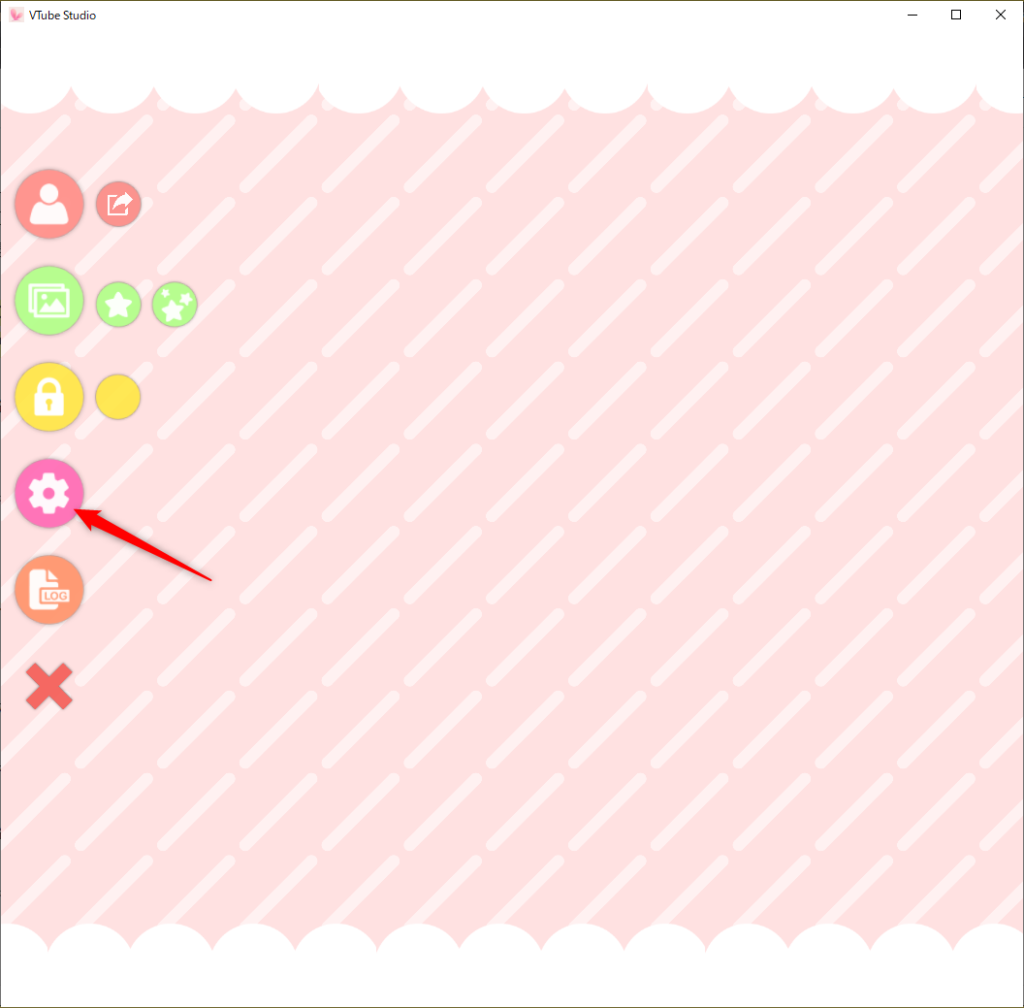The width and height of the screenshot is (1024, 1008).
Task: Toggle the yellow padlock lock button
Action: tap(49, 397)
